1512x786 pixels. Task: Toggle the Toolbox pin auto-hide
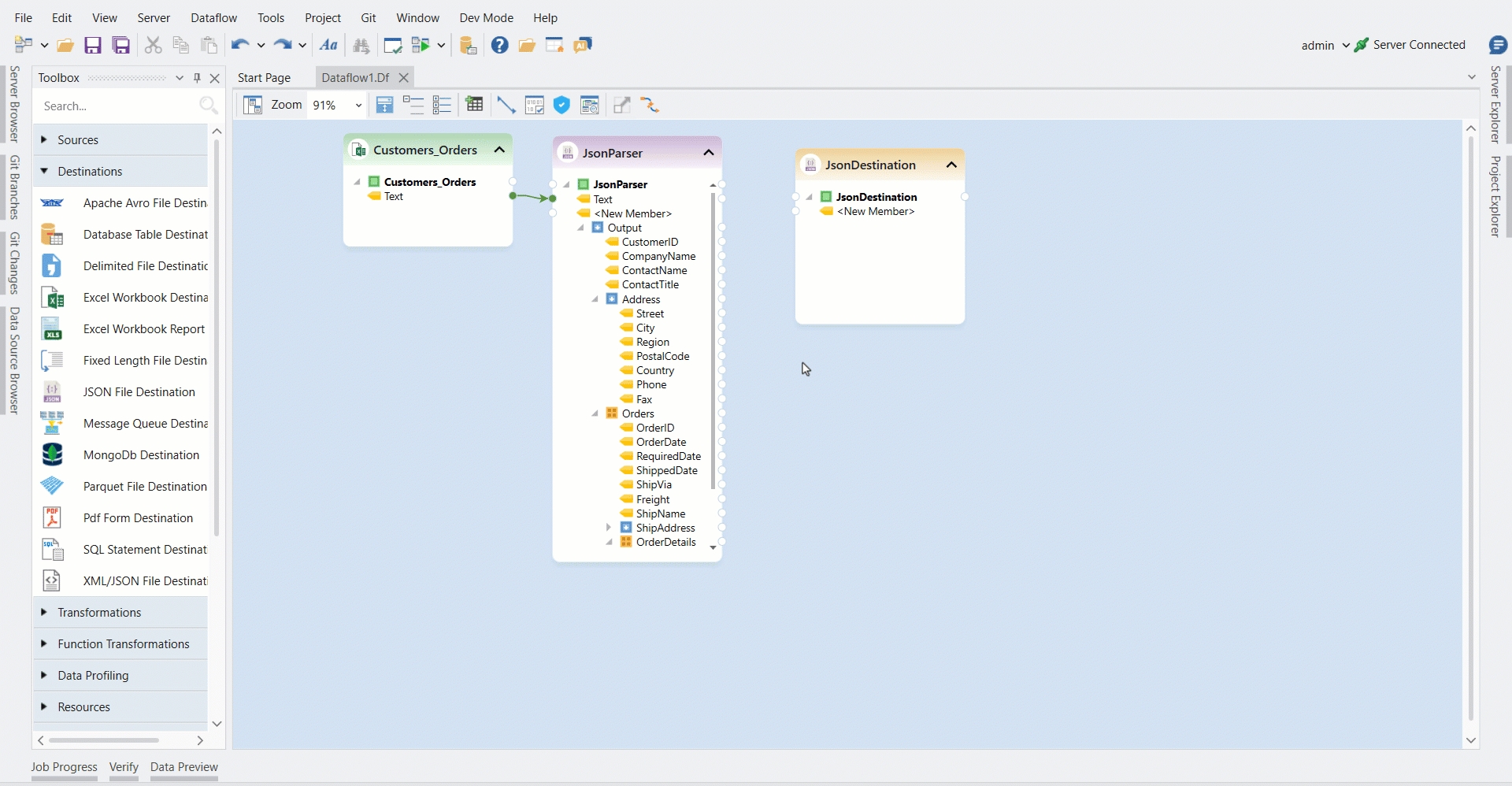(197, 78)
